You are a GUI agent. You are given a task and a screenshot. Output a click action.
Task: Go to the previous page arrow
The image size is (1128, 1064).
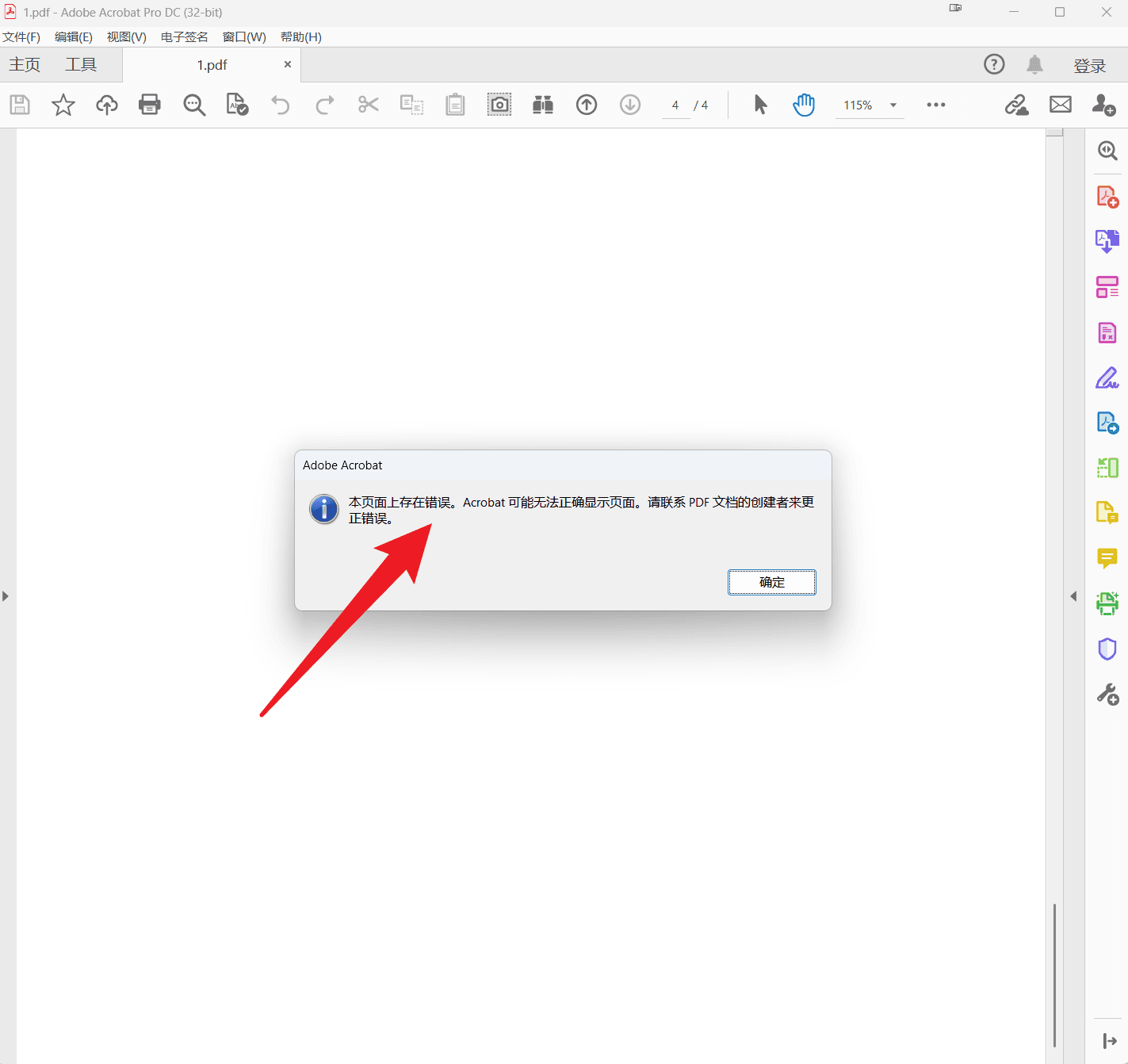pos(587,105)
